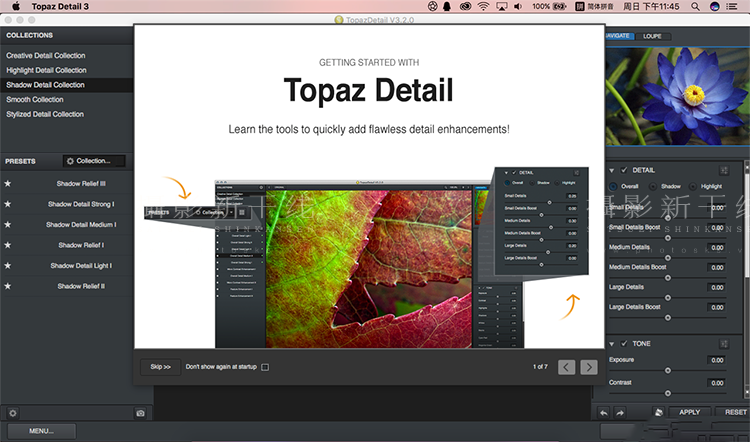Click the Large Details value field

pyautogui.click(x=717, y=287)
